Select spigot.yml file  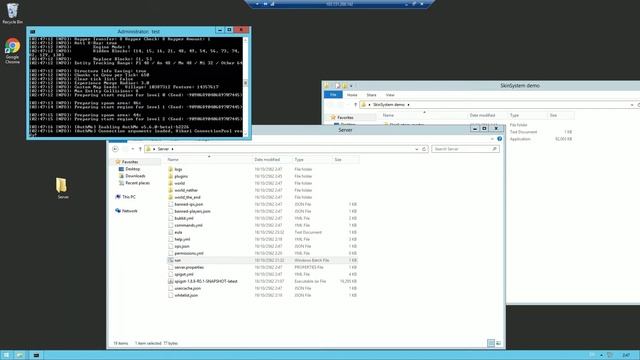coord(184,274)
